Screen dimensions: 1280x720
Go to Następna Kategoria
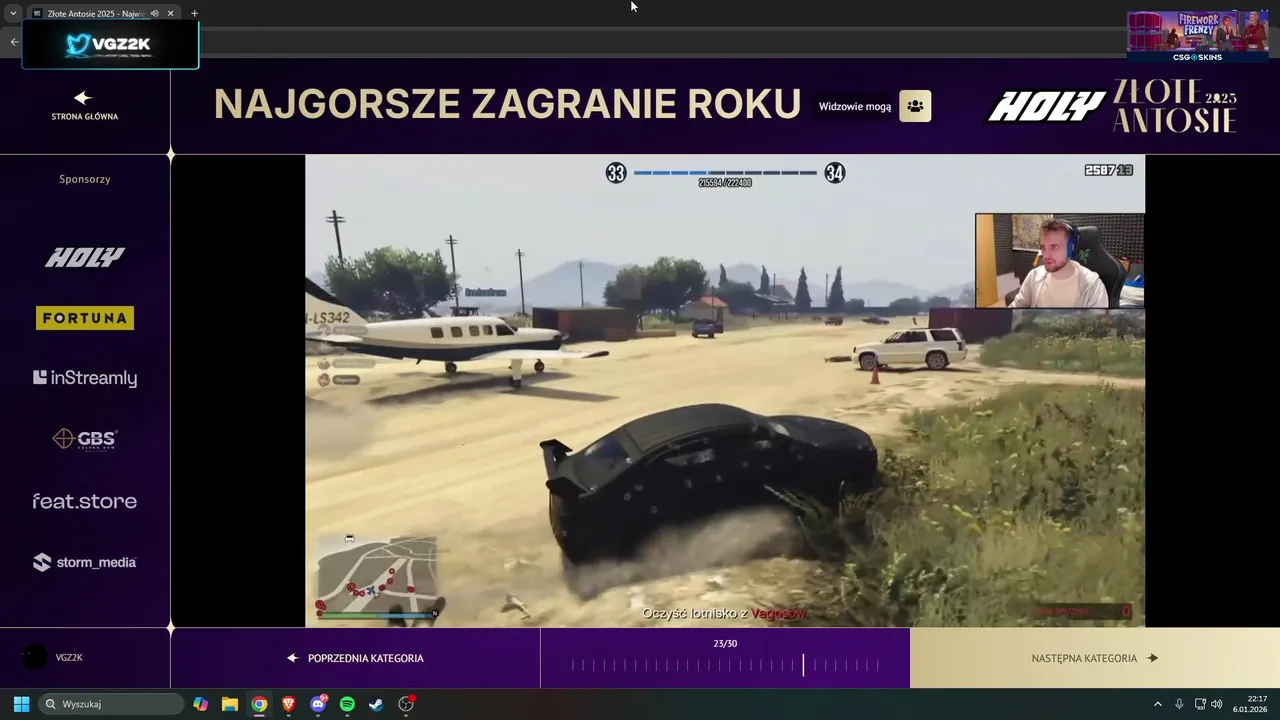coord(1095,658)
